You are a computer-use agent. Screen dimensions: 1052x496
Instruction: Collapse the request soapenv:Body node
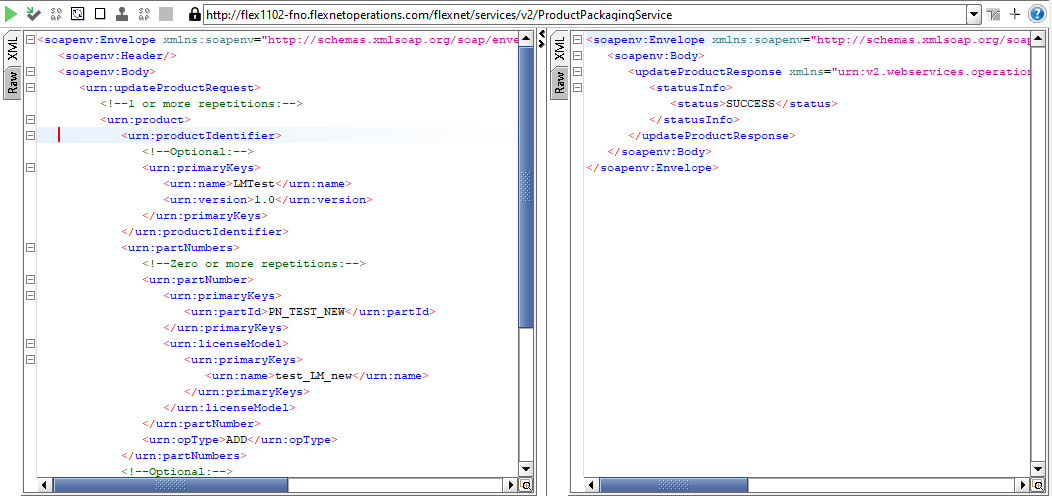tap(30, 71)
